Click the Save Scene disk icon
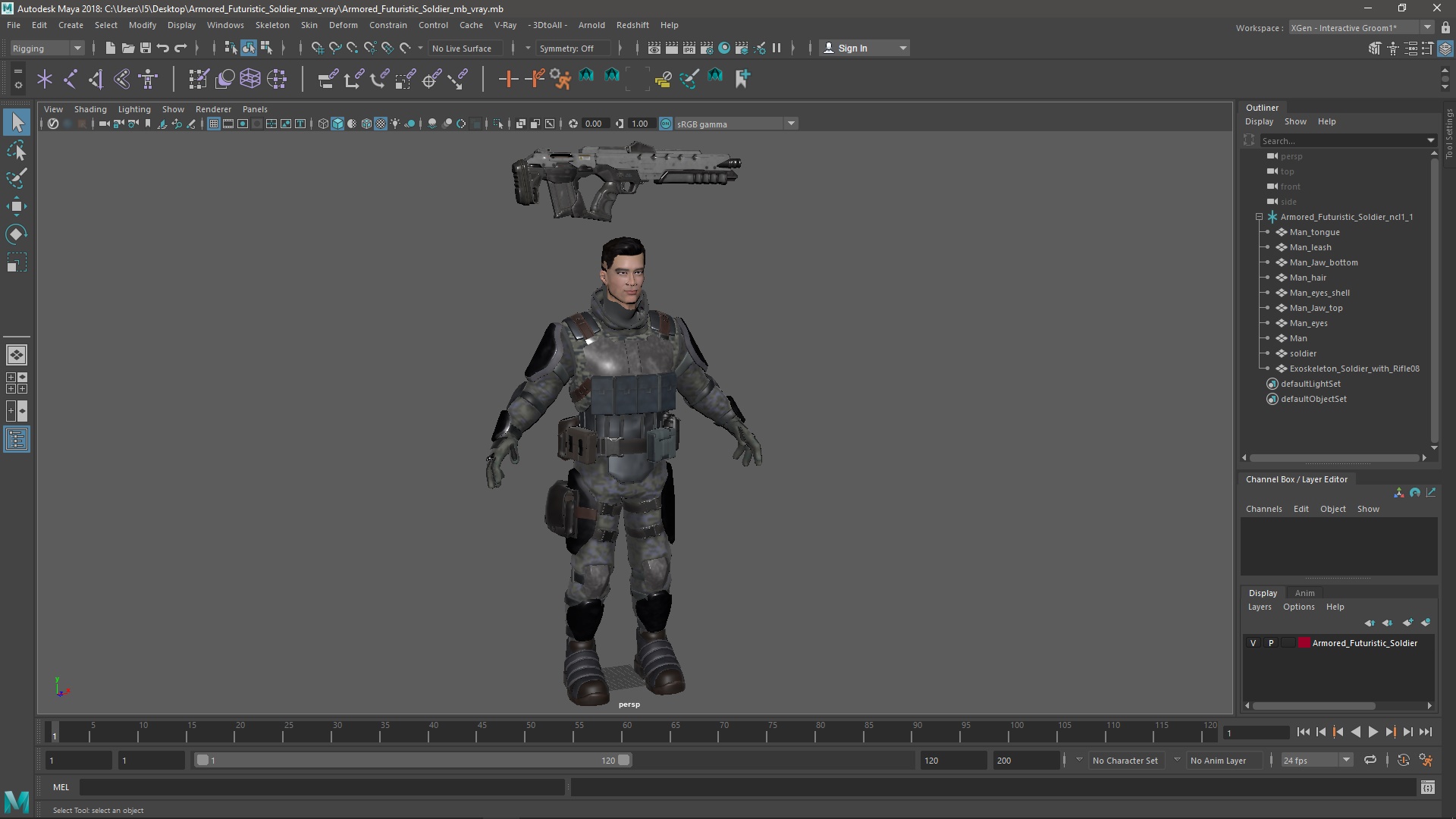Image resolution: width=1456 pixels, height=819 pixels. pyautogui.click(x=146, y=48)
